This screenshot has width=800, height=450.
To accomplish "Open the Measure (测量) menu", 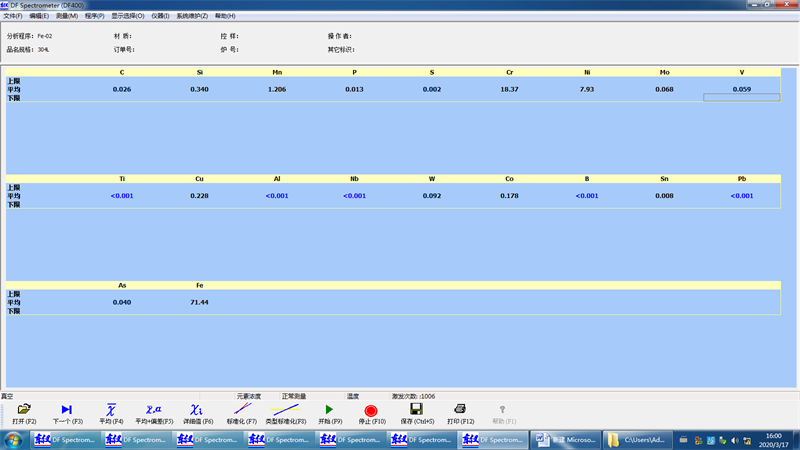I will pos(67,16).
